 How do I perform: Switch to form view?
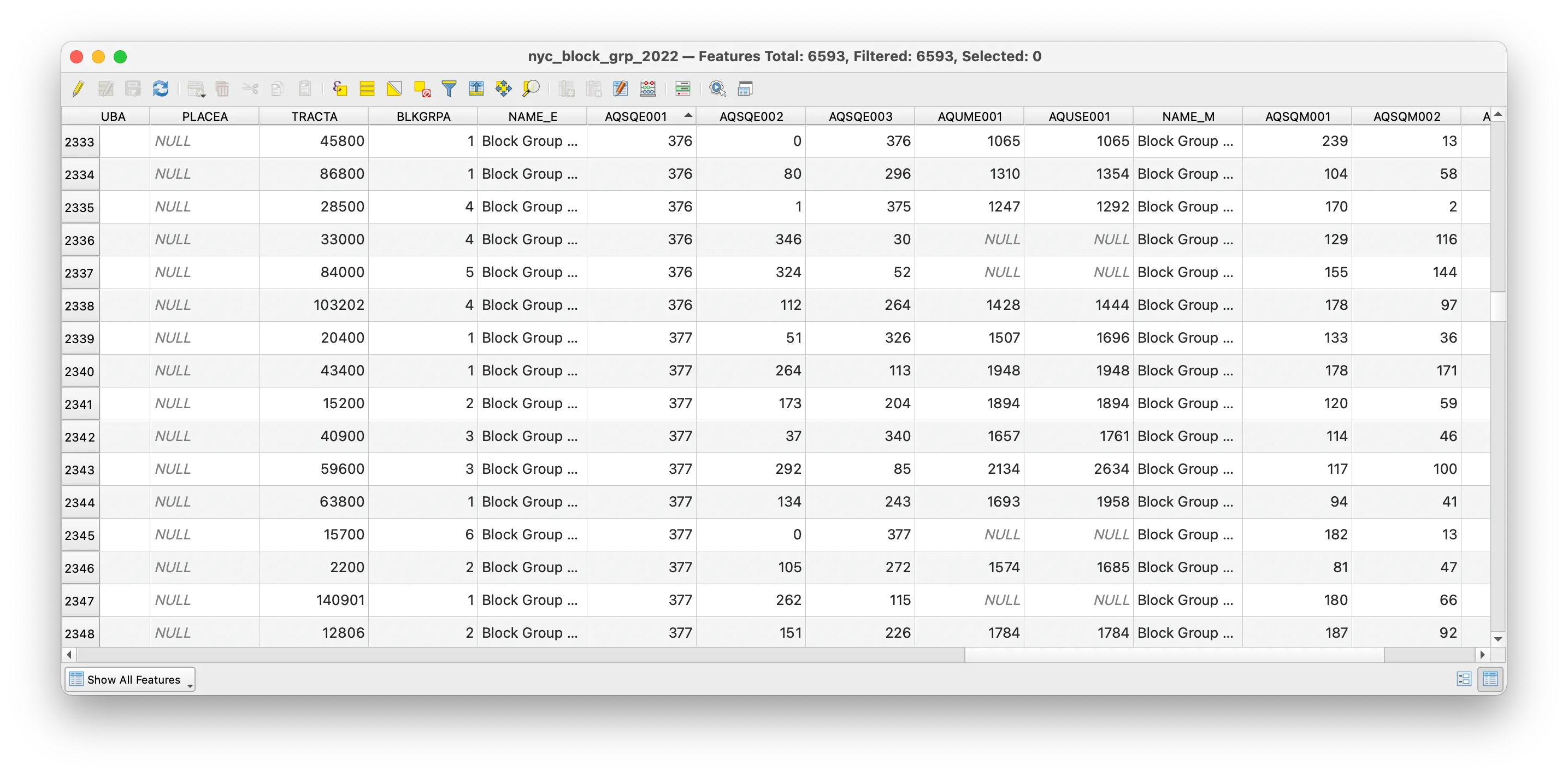pos(1464,679)
